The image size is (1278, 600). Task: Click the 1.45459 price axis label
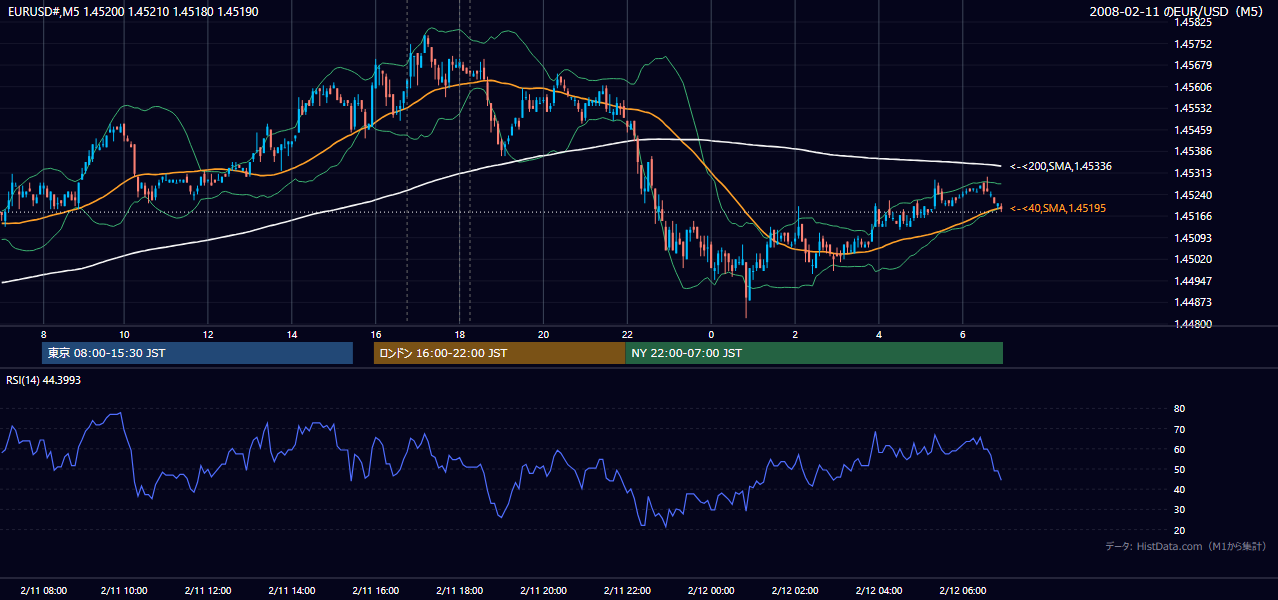(1193, 130)
